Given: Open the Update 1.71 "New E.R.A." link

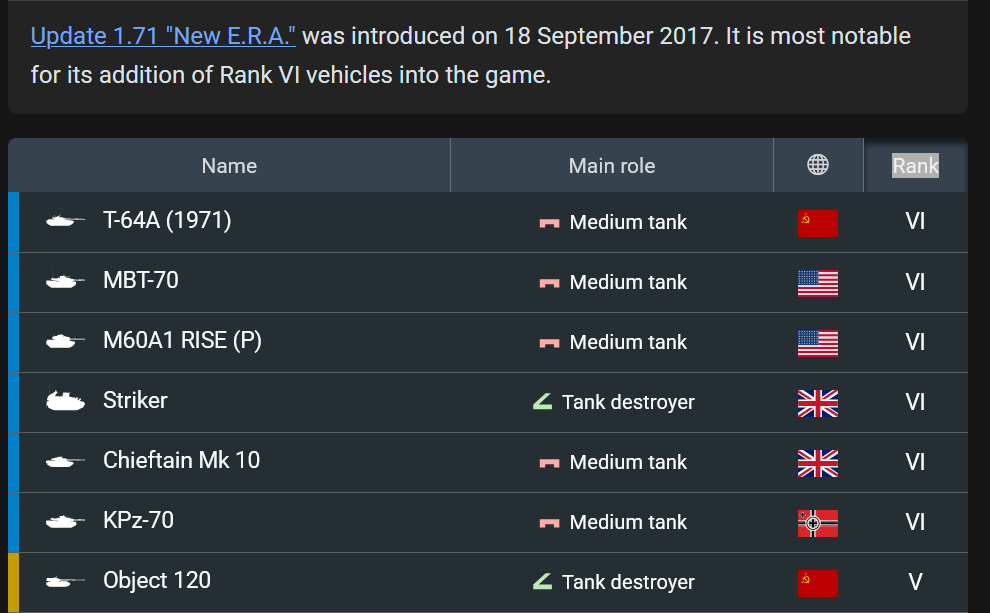Looking at the screenshot, I should [163, 37].
